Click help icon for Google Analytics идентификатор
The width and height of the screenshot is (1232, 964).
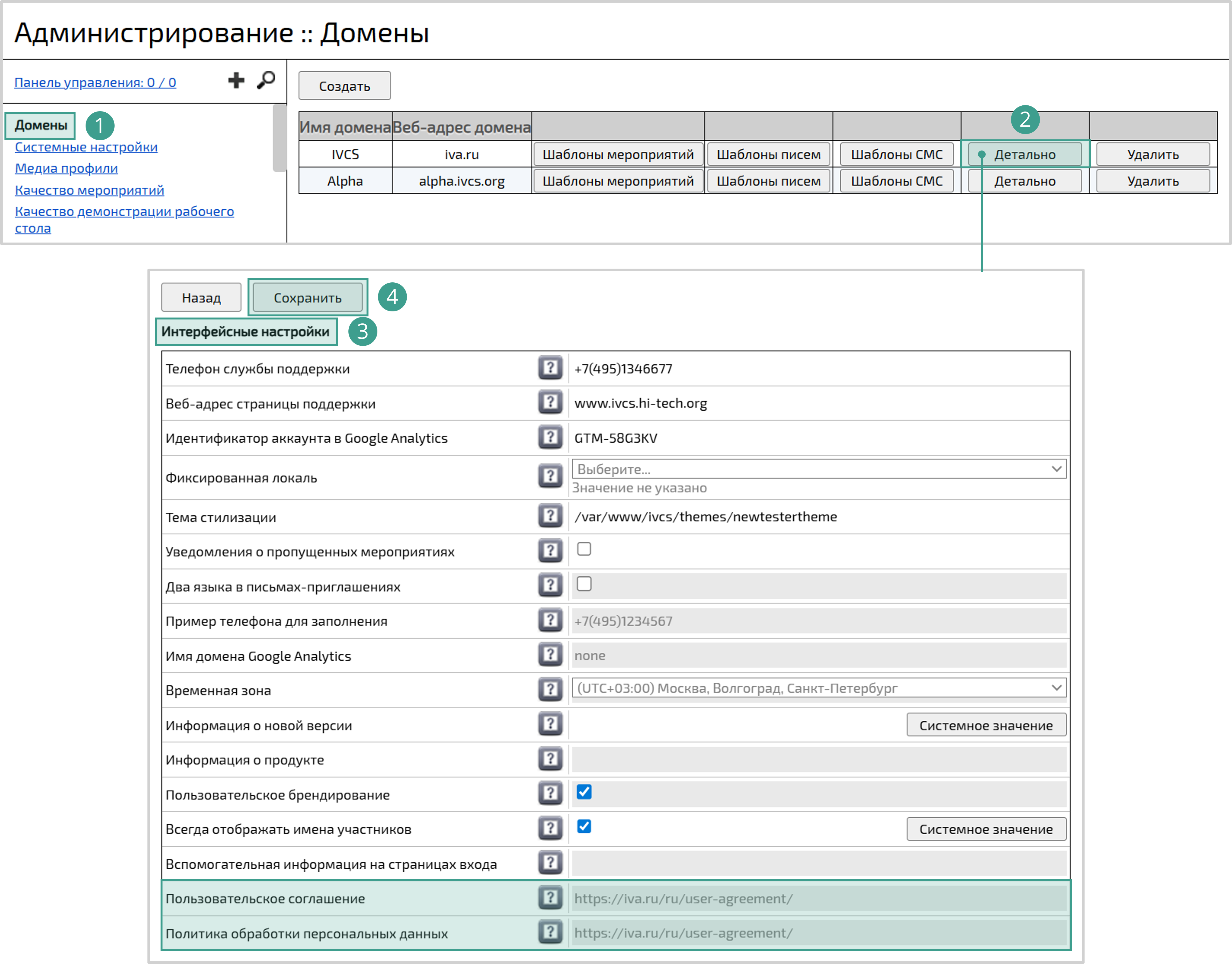coord(550,437)
